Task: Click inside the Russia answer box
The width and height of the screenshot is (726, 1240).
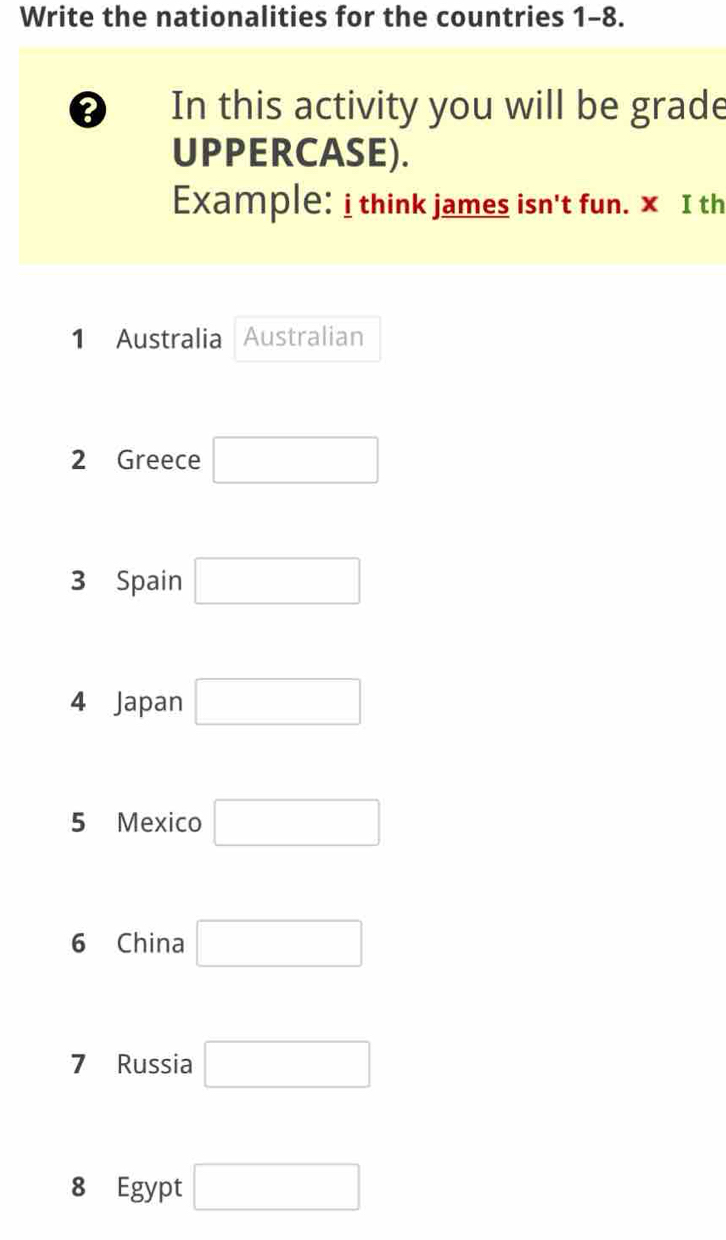Action: pos(287,1064)
